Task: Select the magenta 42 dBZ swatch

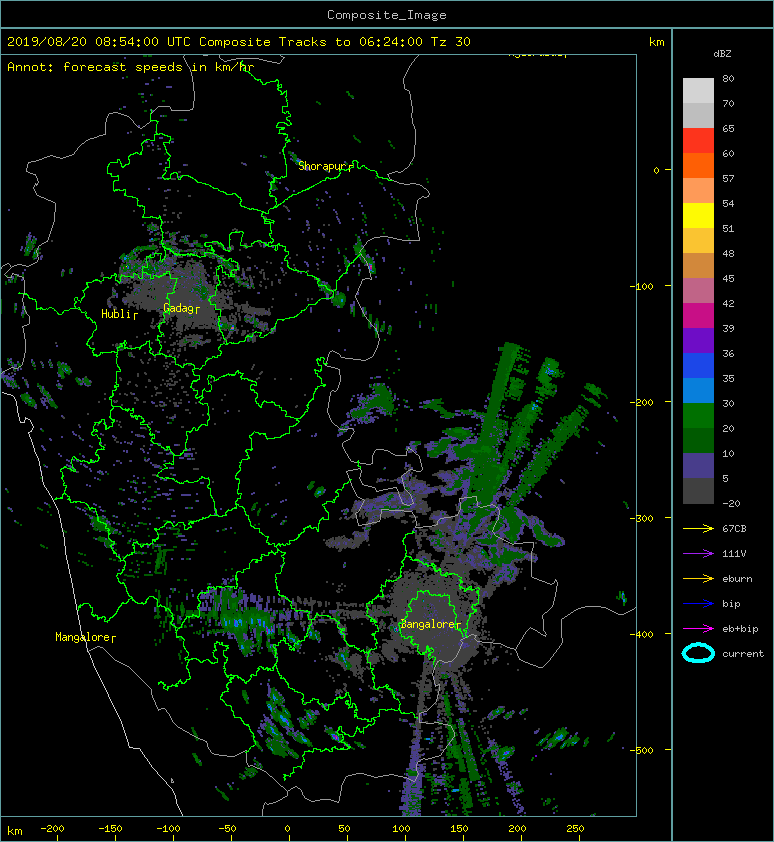Action: 698,315
